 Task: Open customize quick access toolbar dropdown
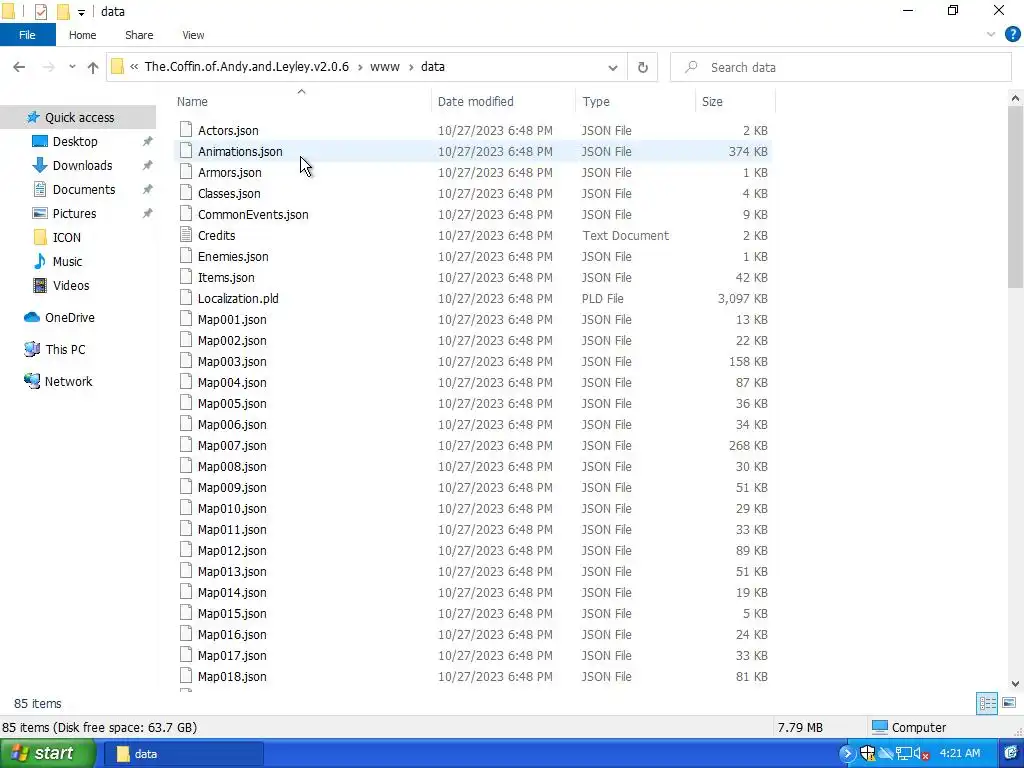click(x=81, y=12)
